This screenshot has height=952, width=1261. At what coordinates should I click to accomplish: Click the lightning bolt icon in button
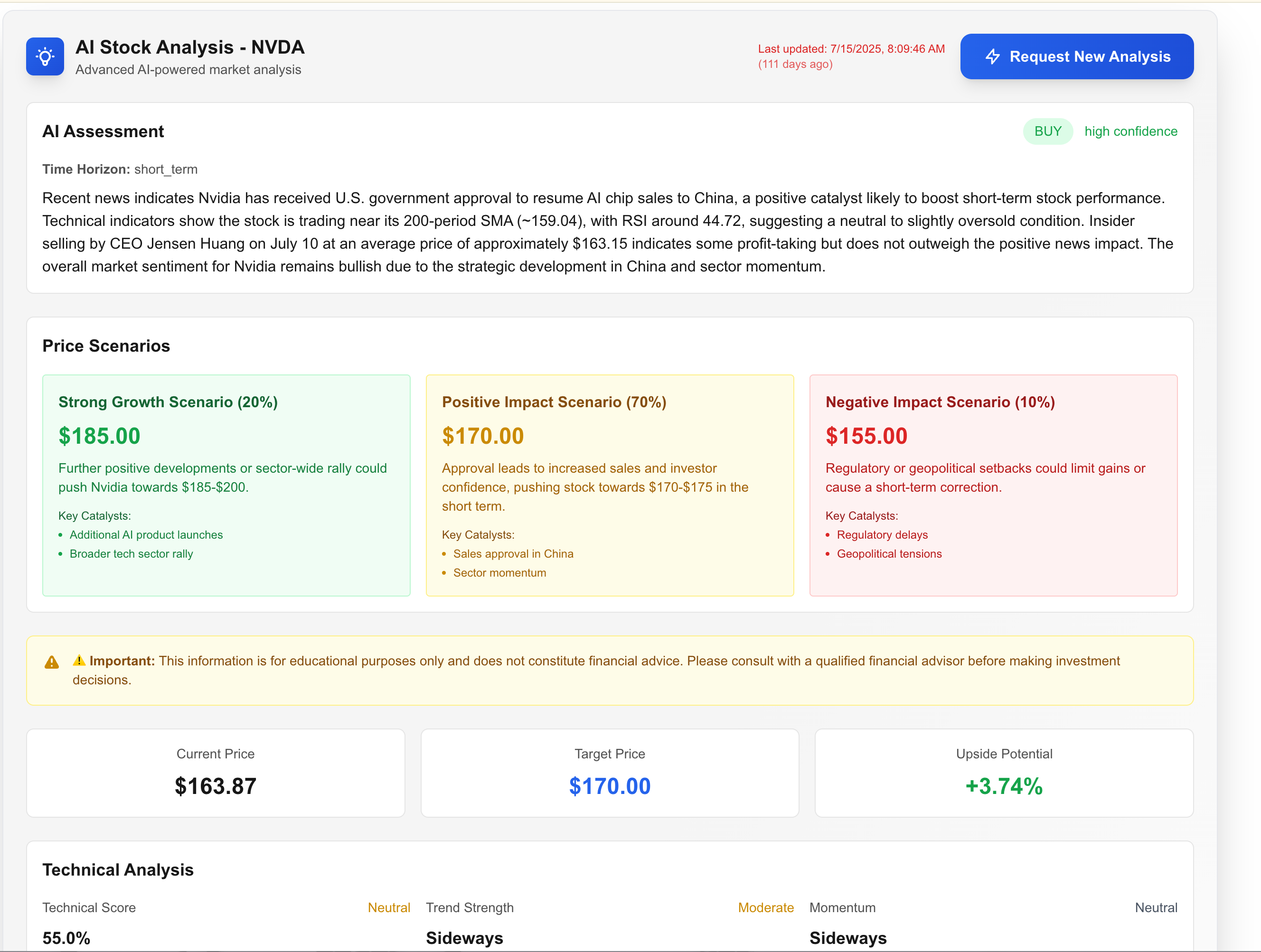[x=992, y=56]
